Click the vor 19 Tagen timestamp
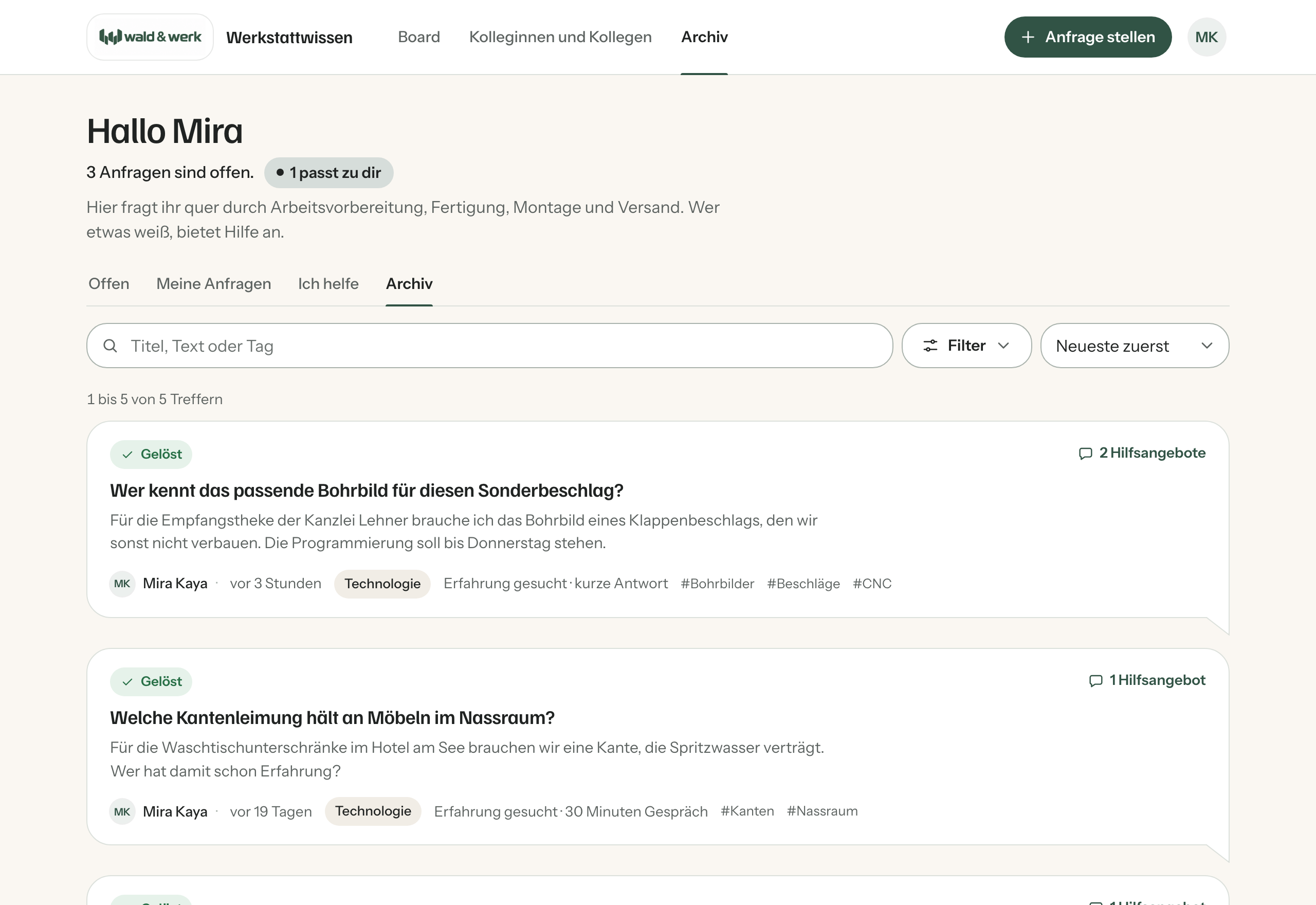The height and width of the screenshot is (905, 1316). click(x=271, y=811)
